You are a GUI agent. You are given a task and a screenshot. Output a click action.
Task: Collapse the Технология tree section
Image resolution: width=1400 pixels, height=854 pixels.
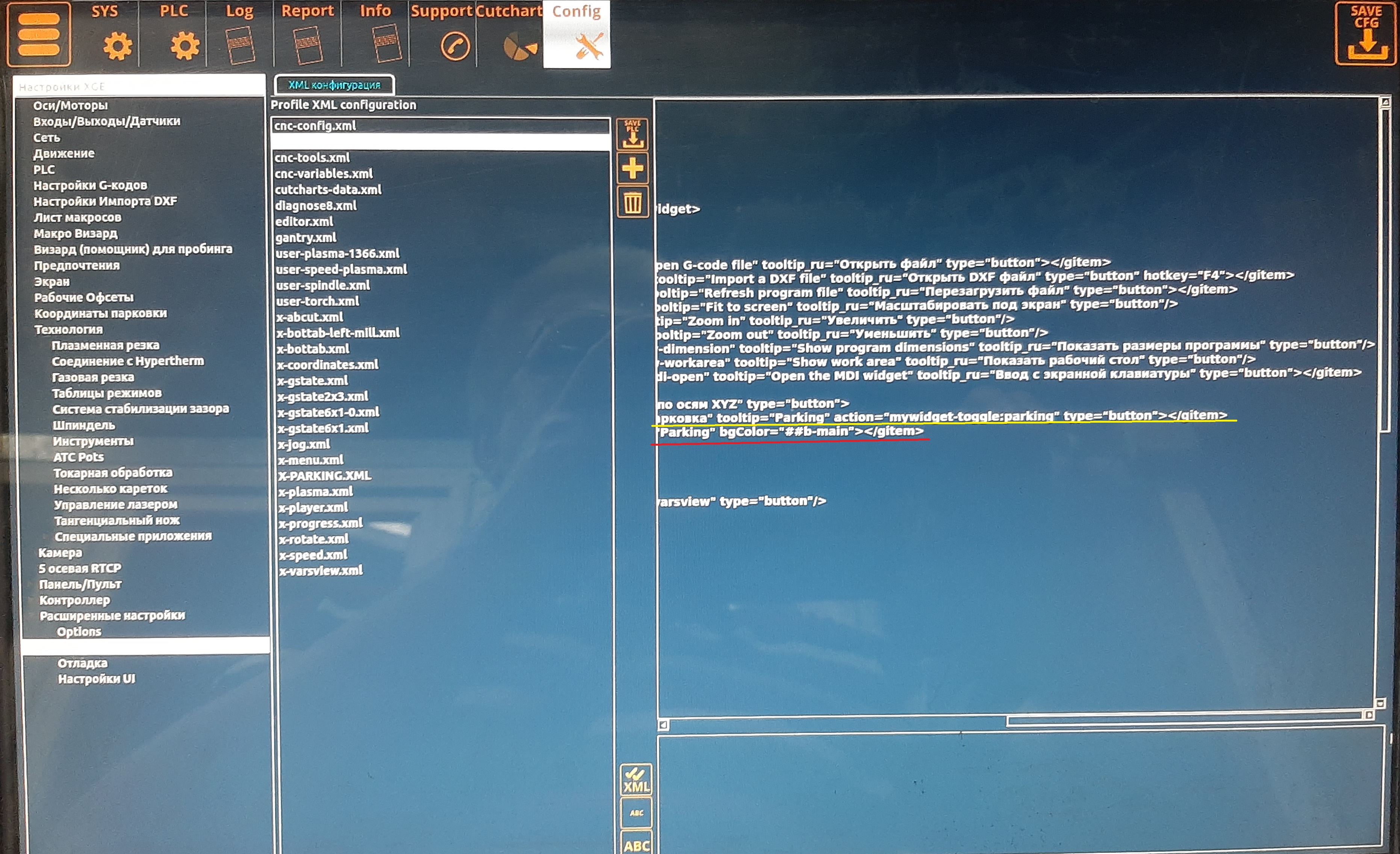pyautogui.click(x=68, y=330)
